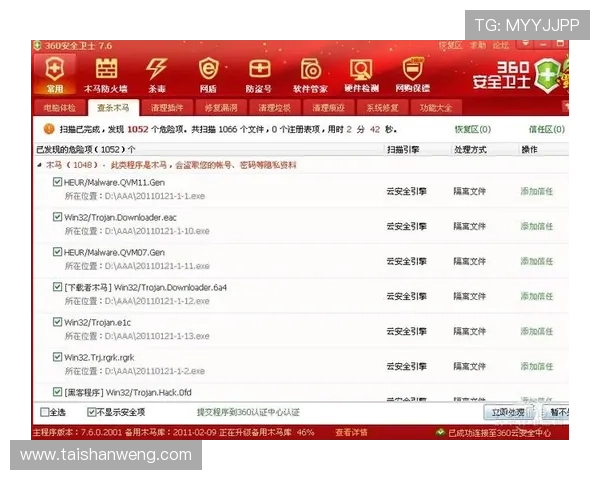Uncheck Win32/Trojan.Downloader.eac item
The image size is (600, 480).
(57, 217)
